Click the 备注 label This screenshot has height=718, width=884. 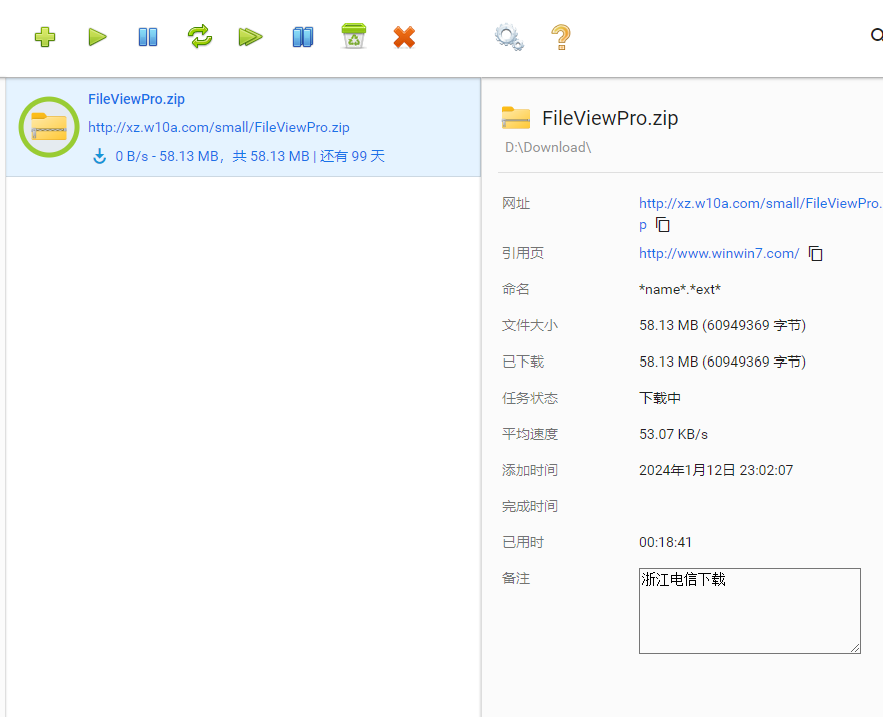pos(516,578)
